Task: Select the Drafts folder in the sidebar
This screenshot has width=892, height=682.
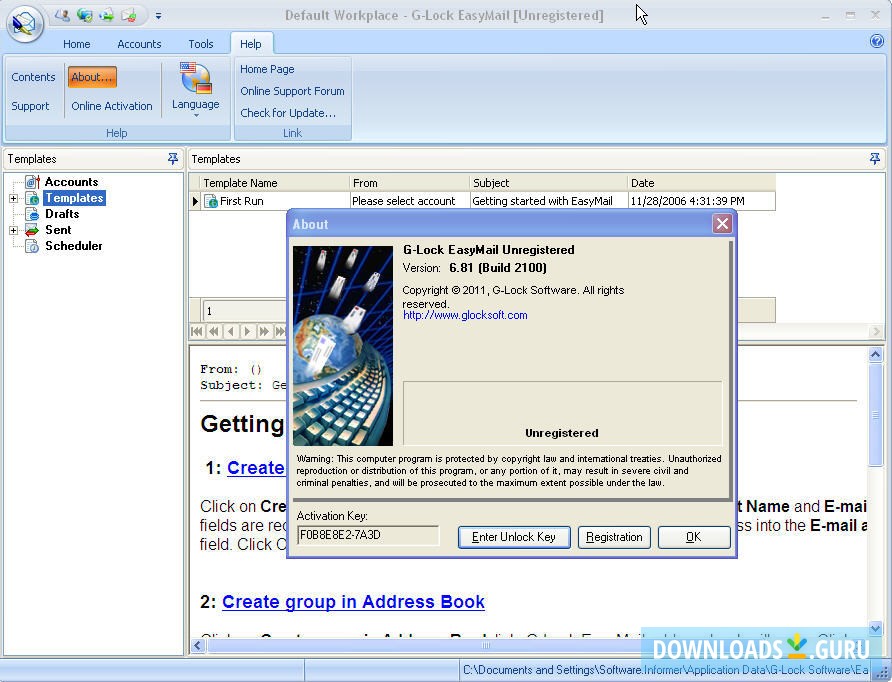Action: click(x=60, y=213)
